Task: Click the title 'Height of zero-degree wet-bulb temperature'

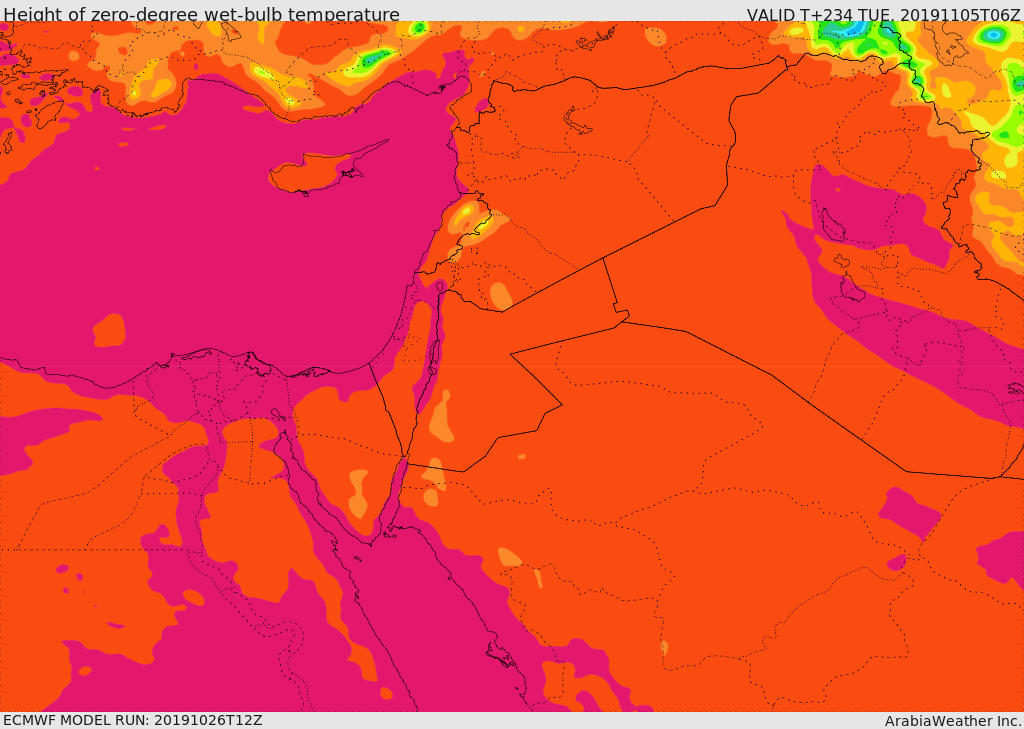Action: tap(201, 14)
